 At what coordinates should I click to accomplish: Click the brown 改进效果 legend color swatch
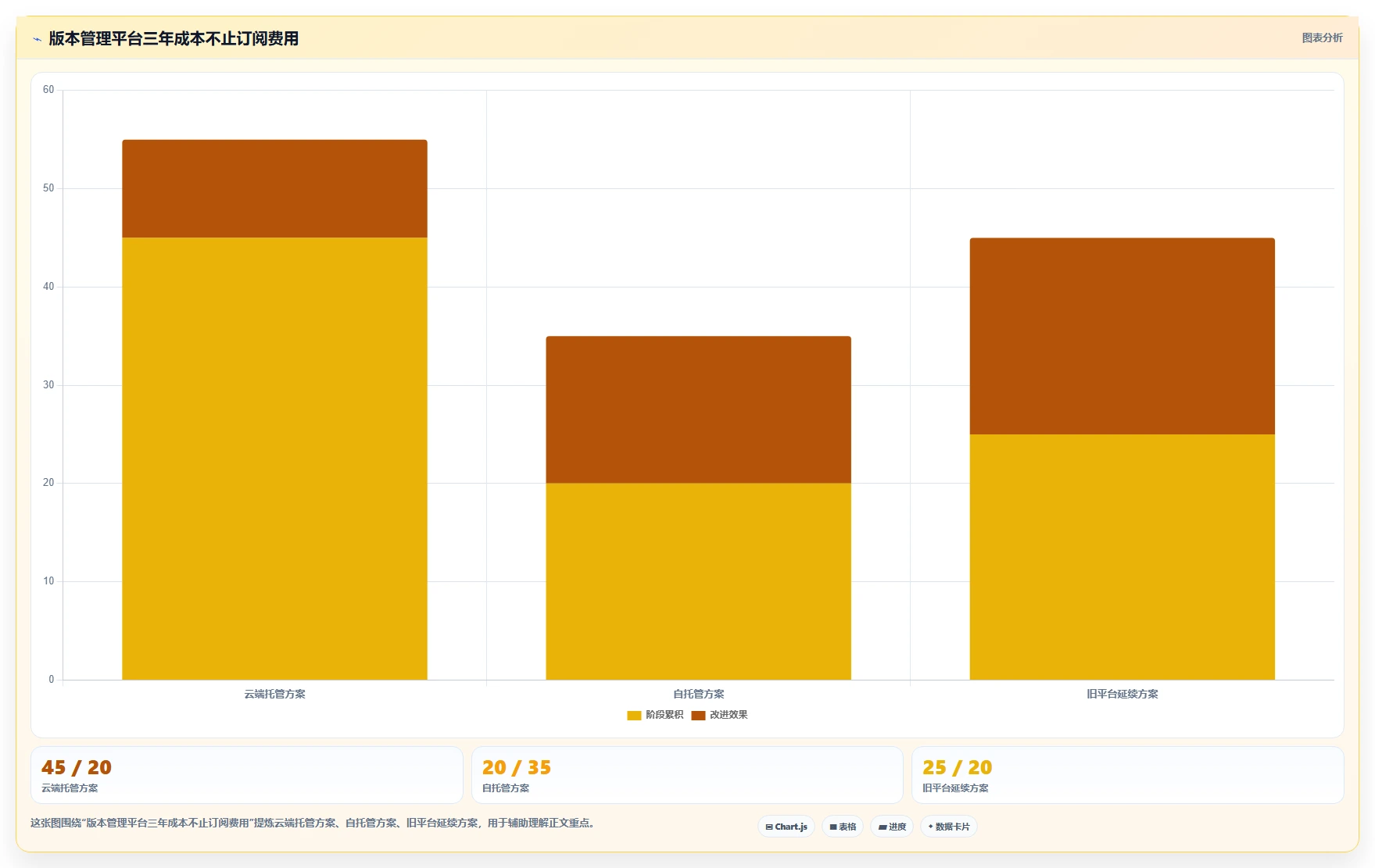click(698, 715)
